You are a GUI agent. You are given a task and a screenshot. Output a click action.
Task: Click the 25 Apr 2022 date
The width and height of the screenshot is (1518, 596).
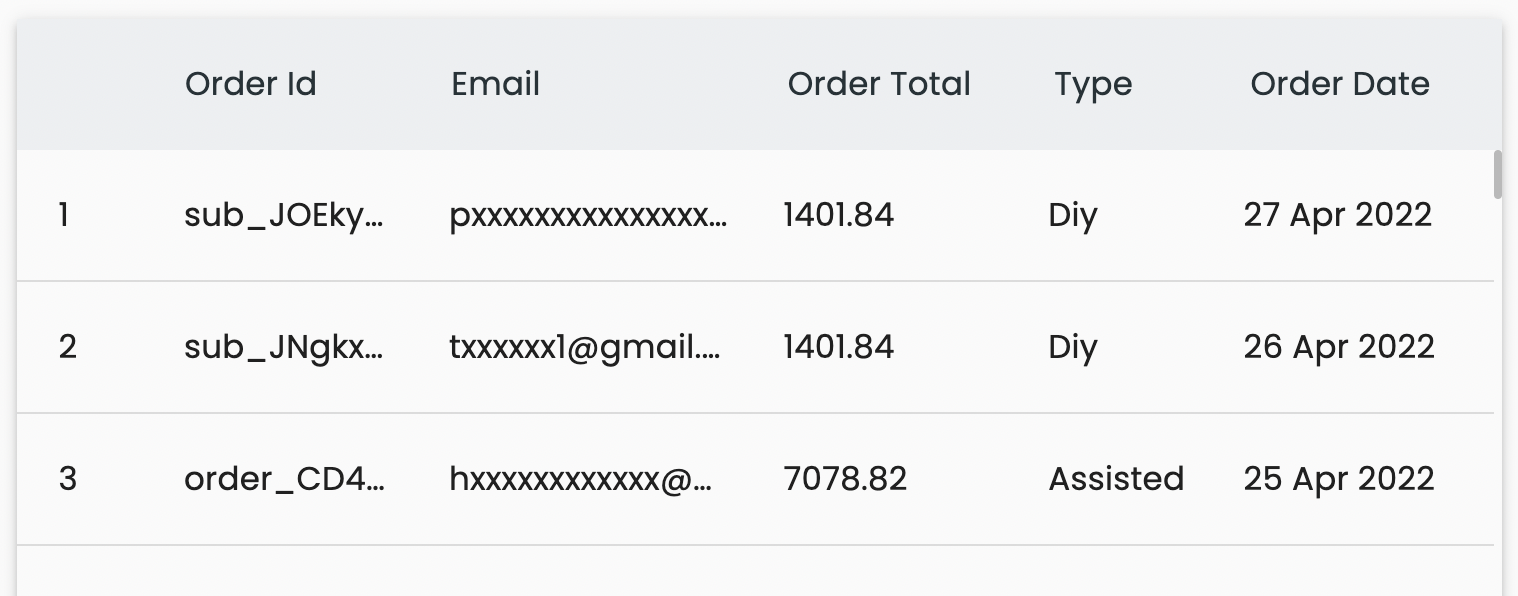(x=1339, y=479)
